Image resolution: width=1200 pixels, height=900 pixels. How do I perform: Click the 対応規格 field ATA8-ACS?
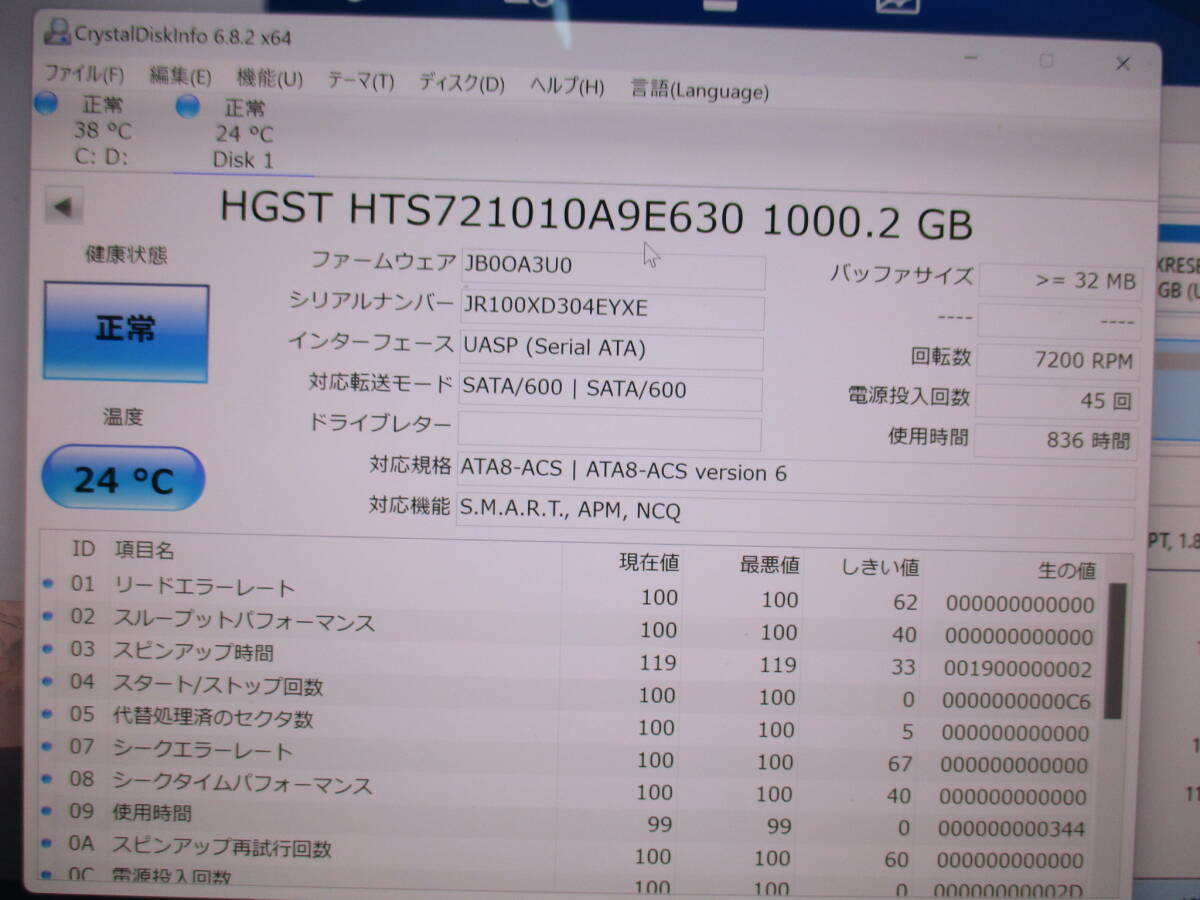(797, 476)
